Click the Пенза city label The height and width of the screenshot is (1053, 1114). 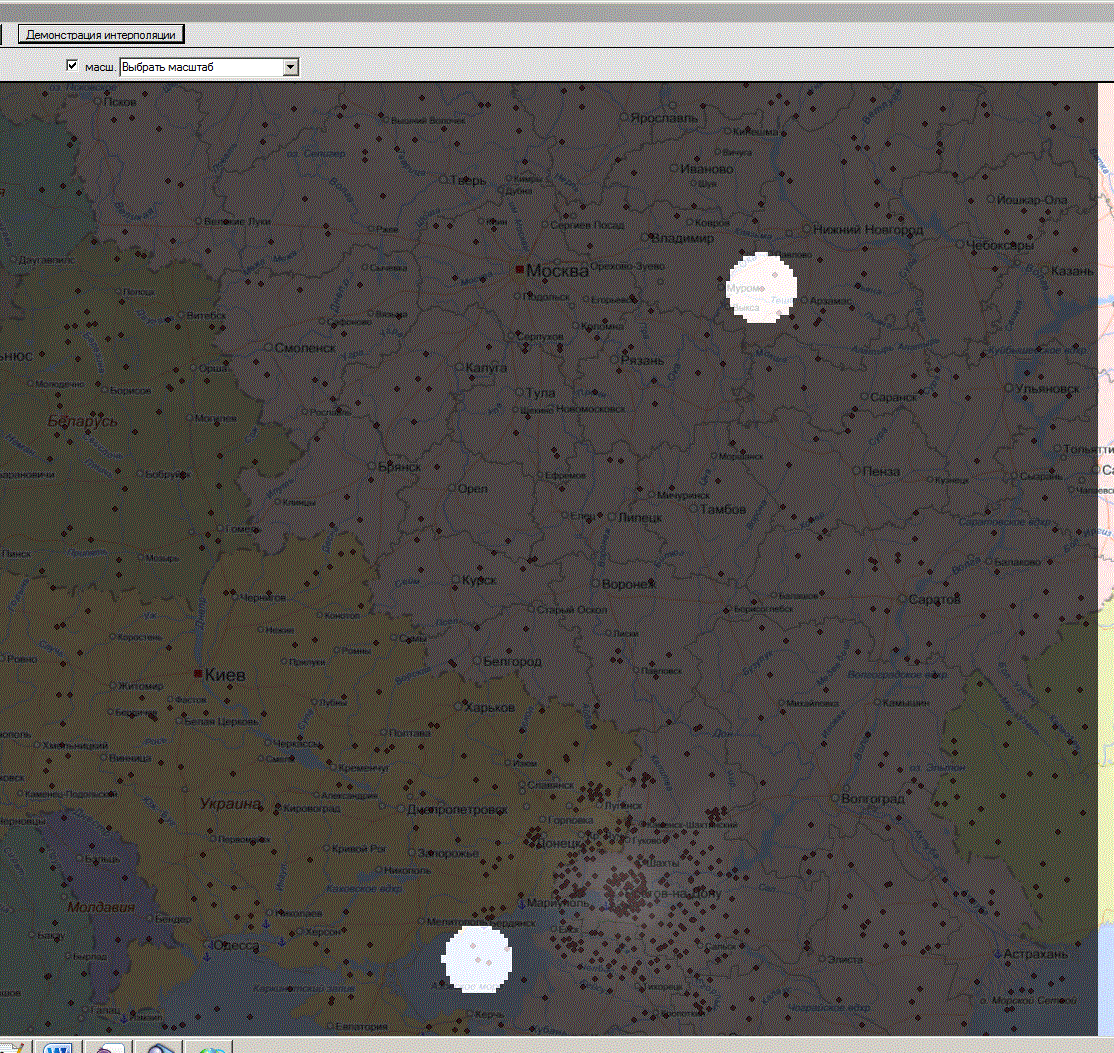point(882,471)
